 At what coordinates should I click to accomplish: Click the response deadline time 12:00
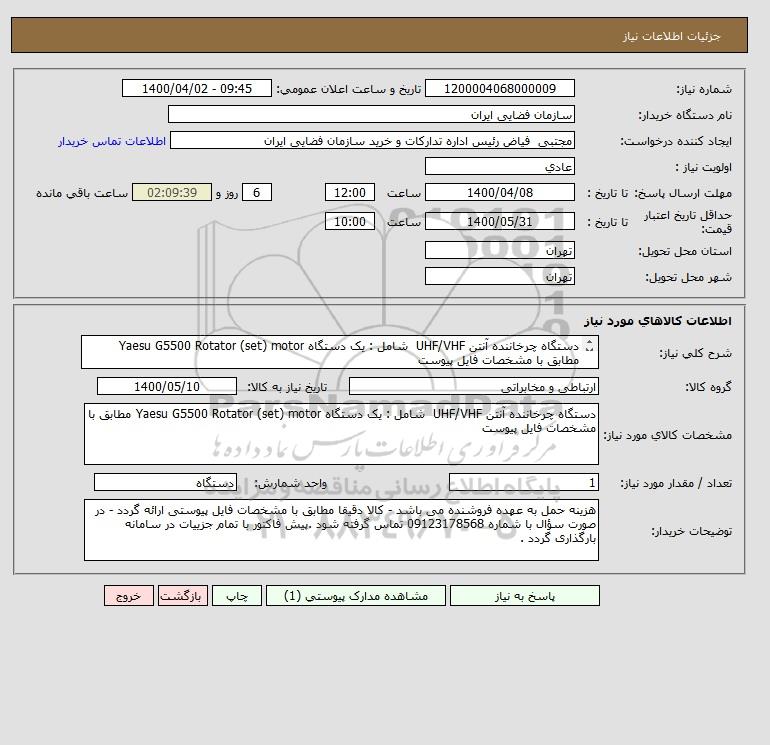350,193
